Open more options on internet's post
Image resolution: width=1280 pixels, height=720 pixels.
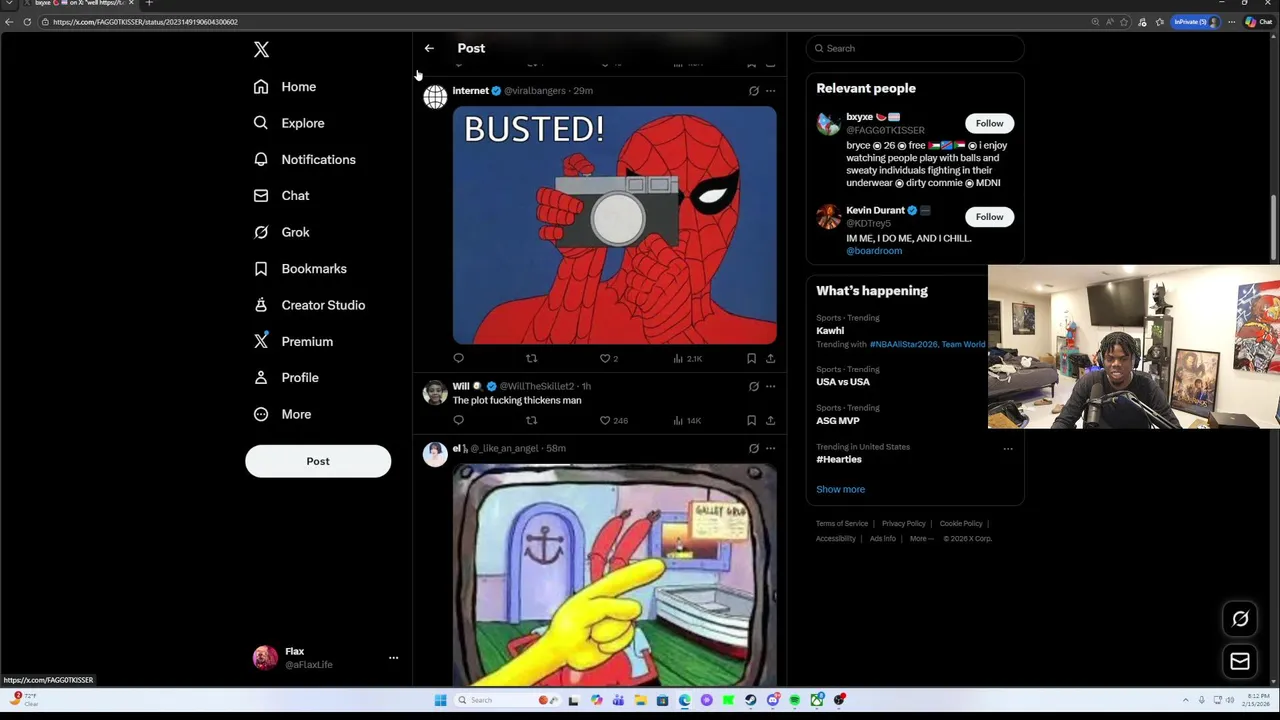(770, 91)
